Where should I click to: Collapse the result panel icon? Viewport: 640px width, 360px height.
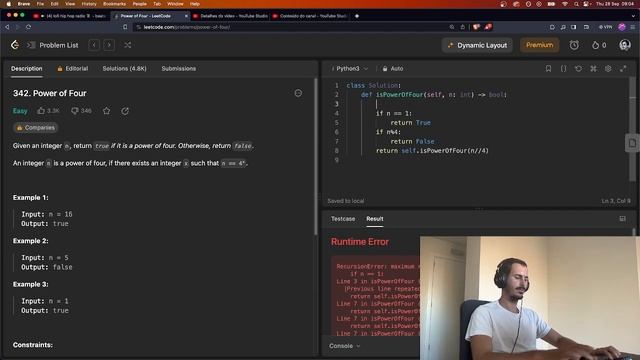(622, 219)
